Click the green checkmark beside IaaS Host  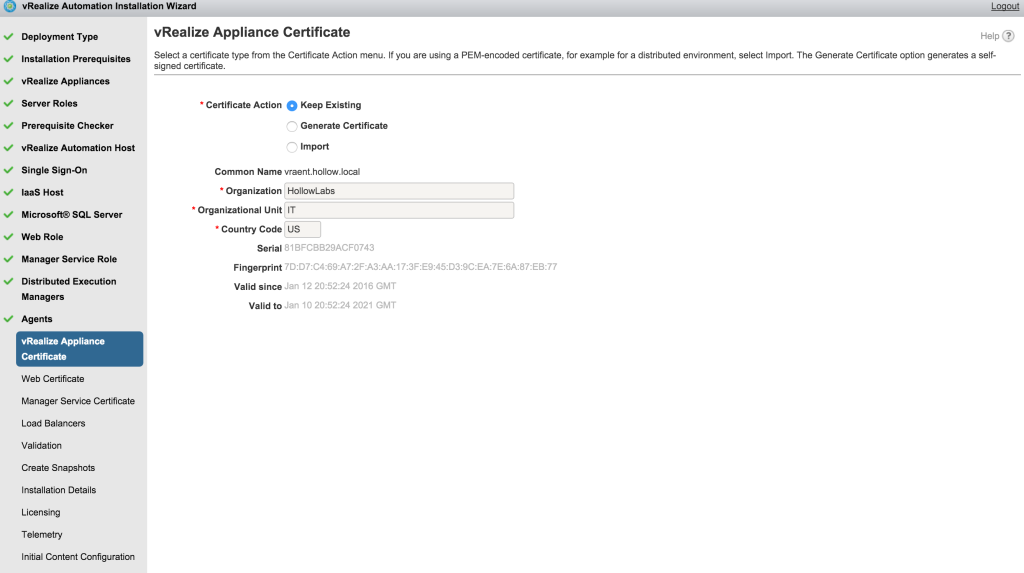click(8, 193)
